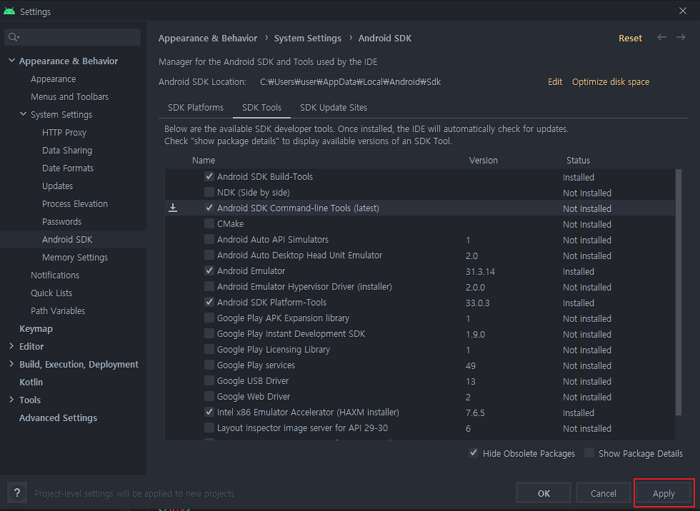Screen dimensions: 700x511
Task: Click the Android SDK Location path field
Action: [396, 82]
